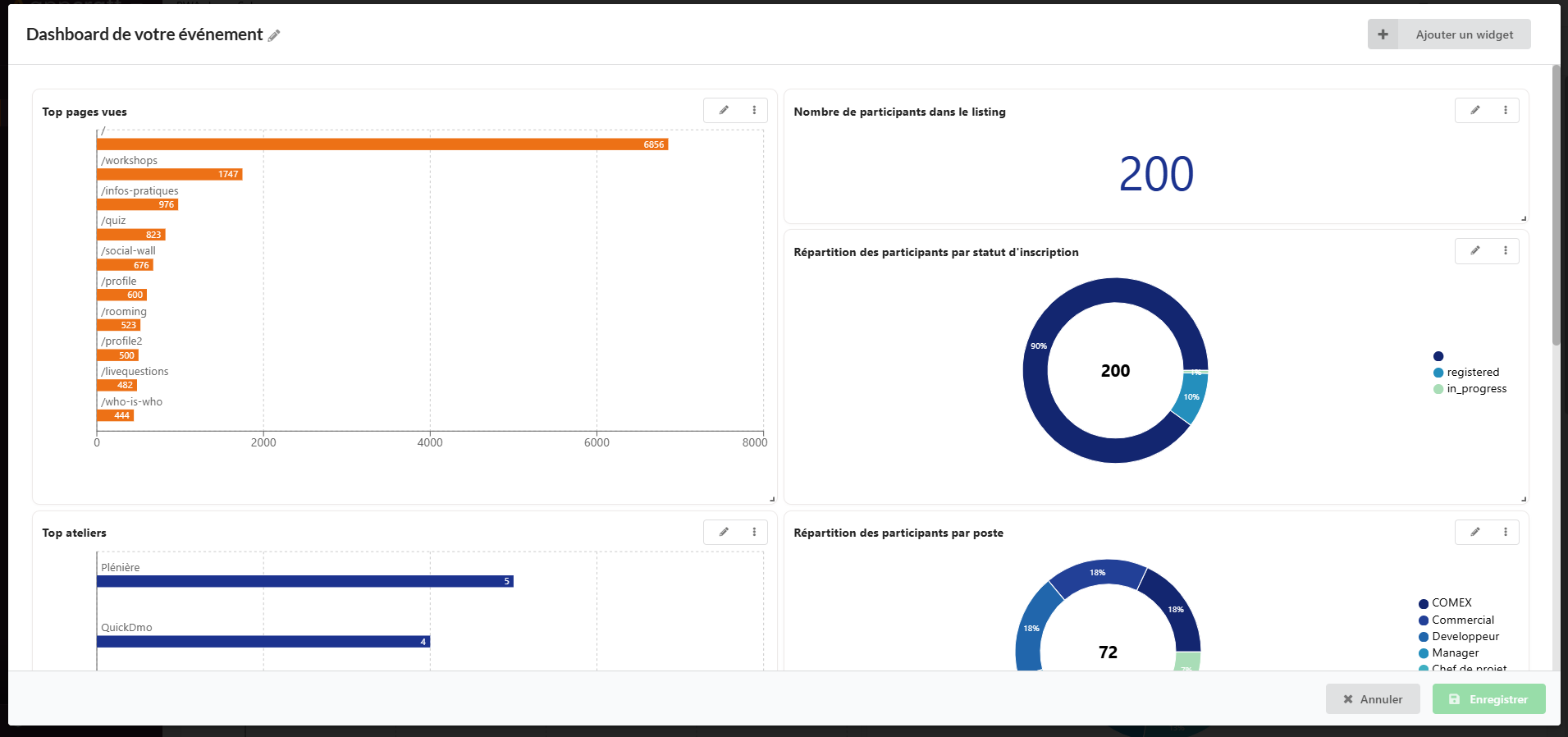This screenshot has height=737, width=1568.
Task: Edit the Répartition par statut d'inscription widget
Action: tap(1474, 250)
